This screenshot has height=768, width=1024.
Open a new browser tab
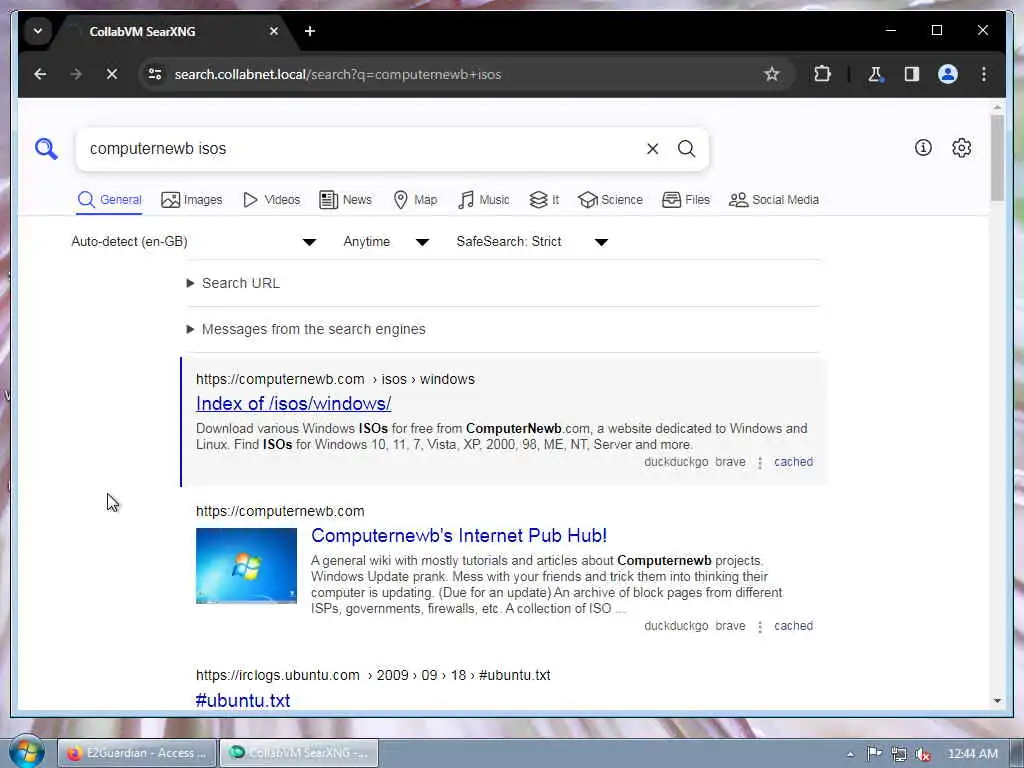[x=310, y=31]
